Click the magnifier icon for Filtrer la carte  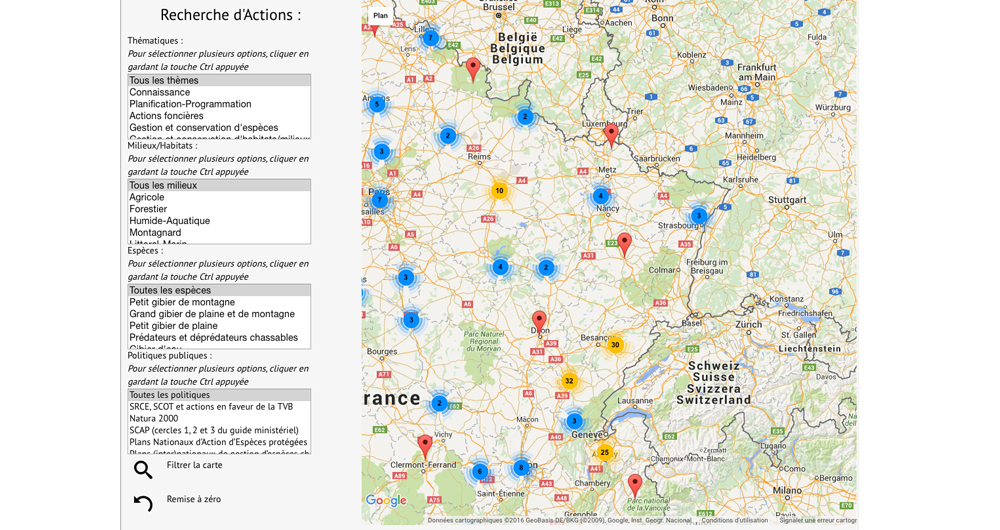tap(143, 470)
